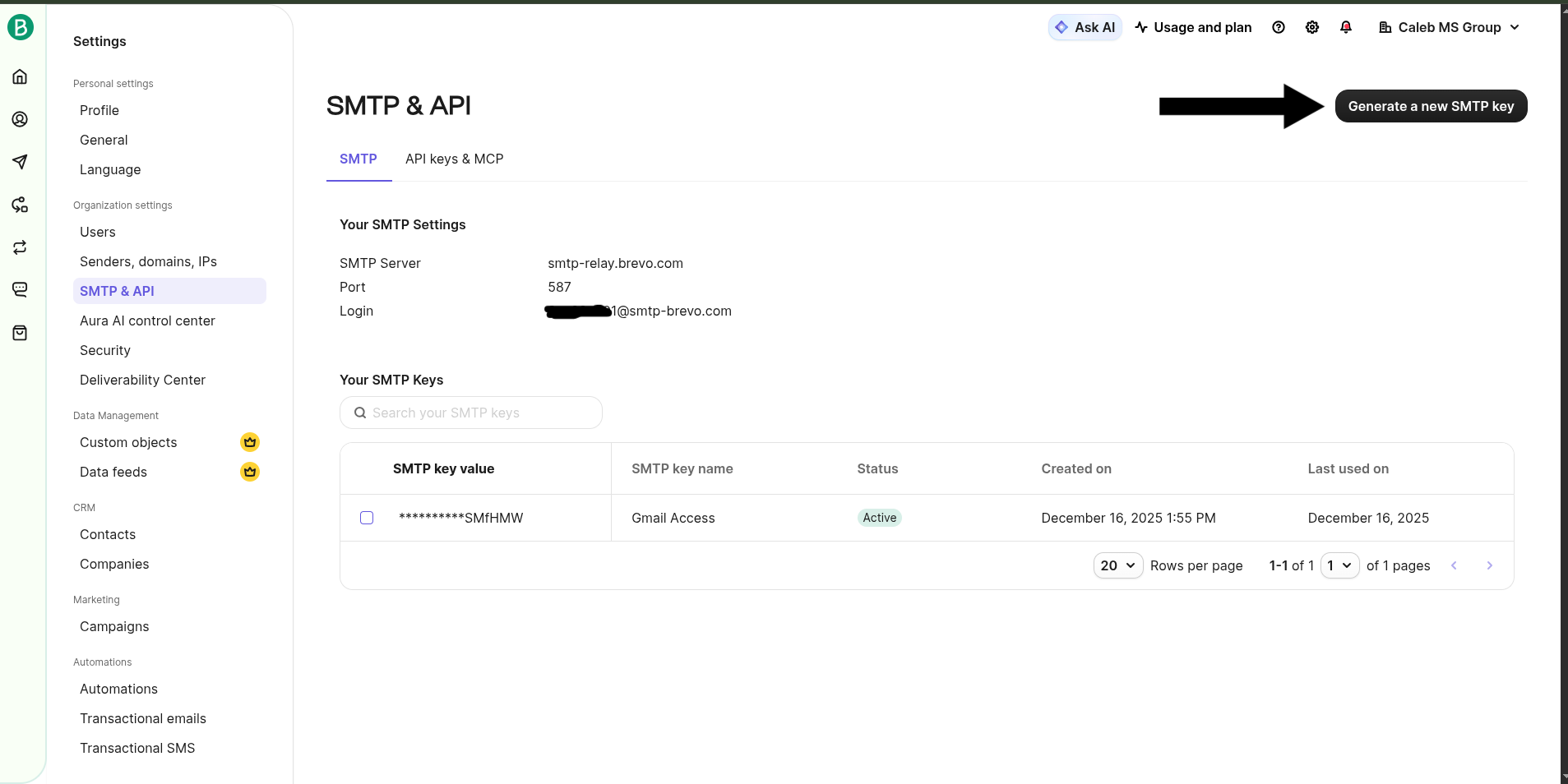Click the Created on column header
This screenshot has width=1568, height=784.
(1075, 468)
